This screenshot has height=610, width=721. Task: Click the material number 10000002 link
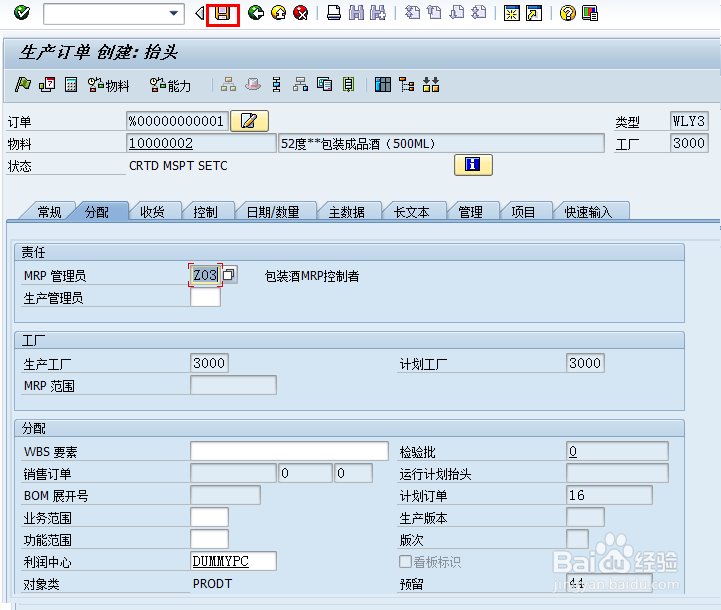pyautogui.click(x=160, y=143)
